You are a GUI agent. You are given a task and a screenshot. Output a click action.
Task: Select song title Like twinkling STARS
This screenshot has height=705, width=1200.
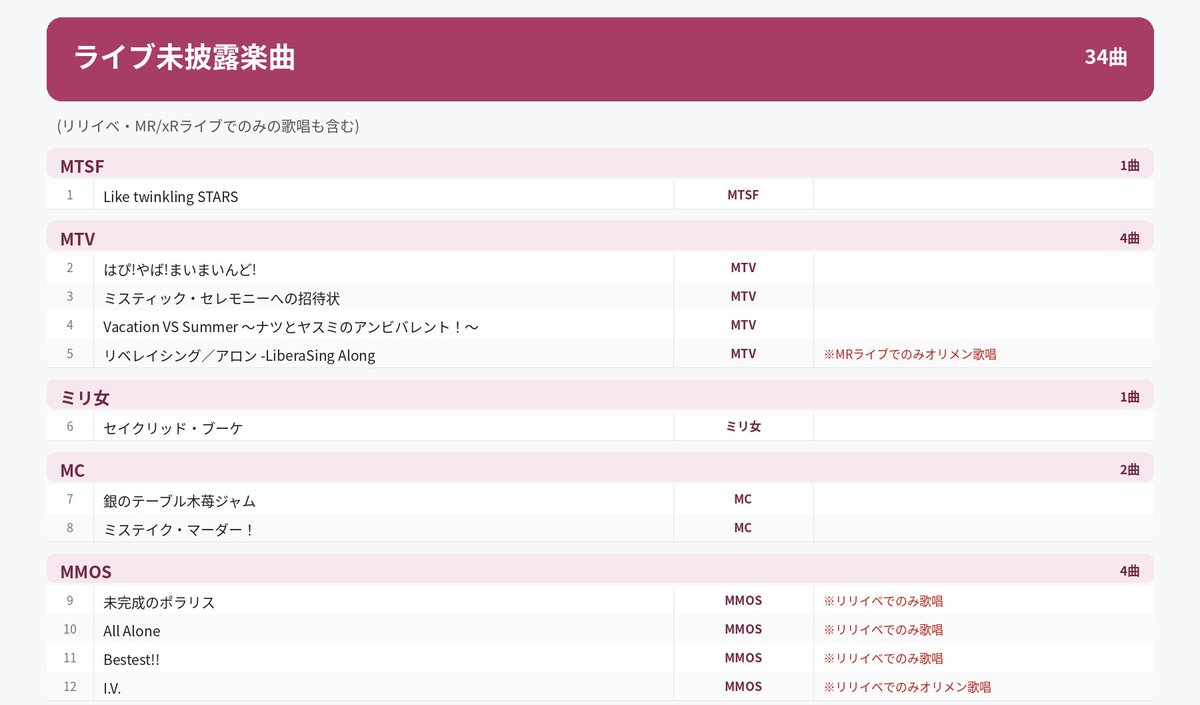coord(171,197)
